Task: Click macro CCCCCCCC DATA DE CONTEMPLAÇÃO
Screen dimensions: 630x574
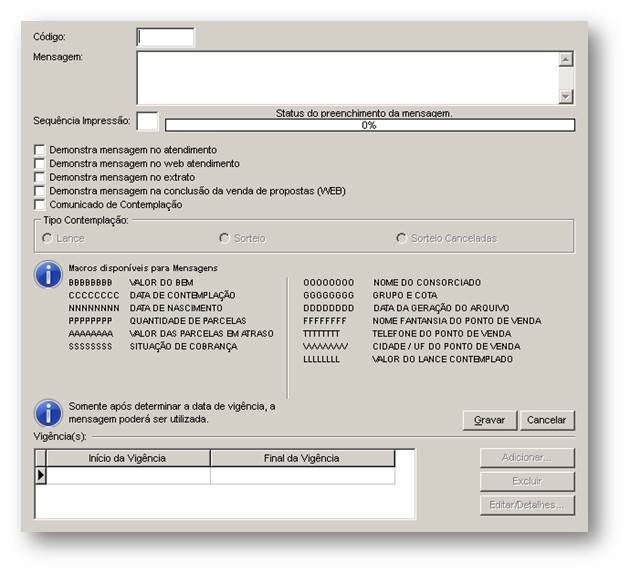Action: 152,296
